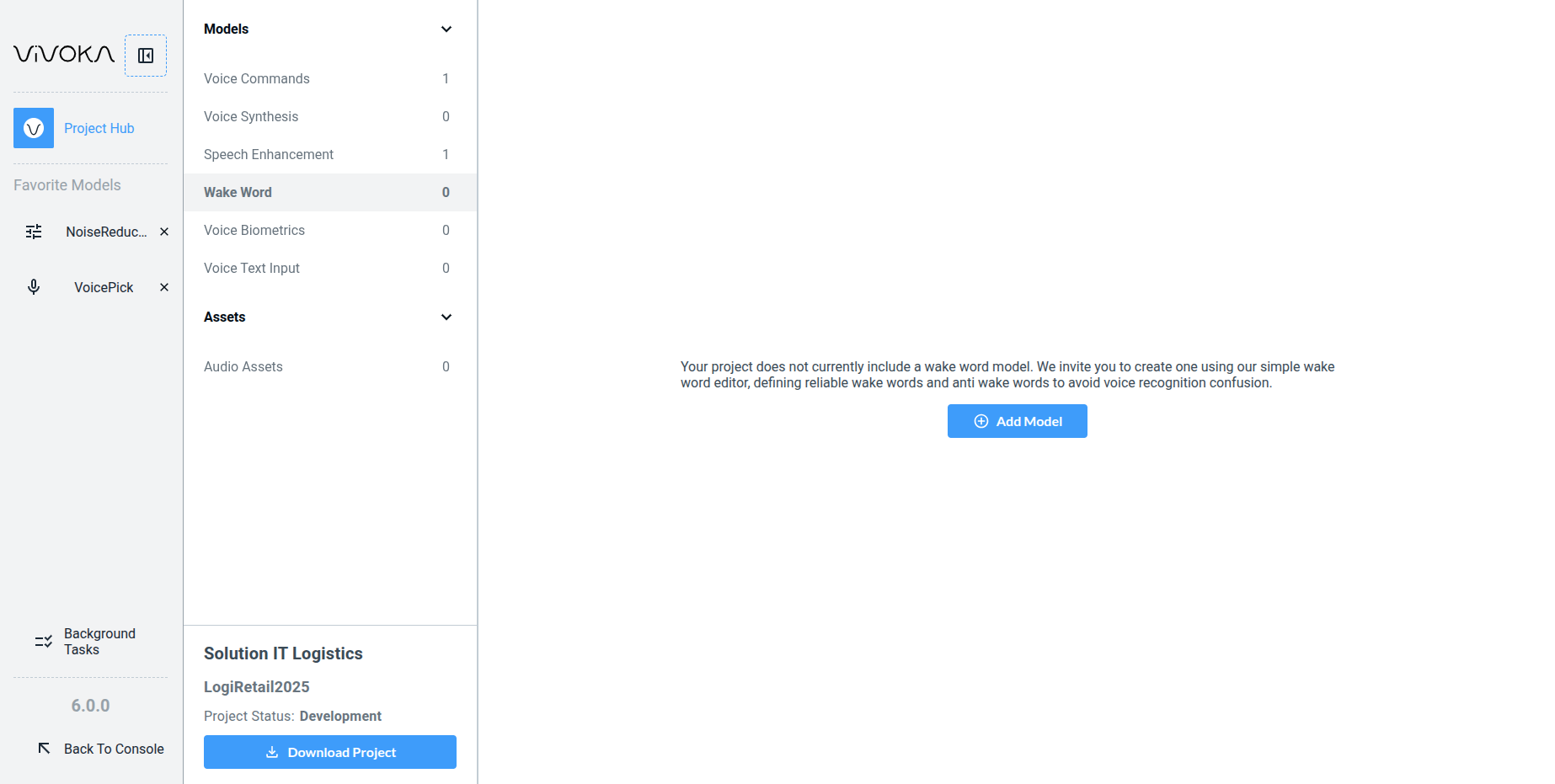Select Voice Commands model category
This screenshot has width=1555, height=784.
click(x=257, y=78)
